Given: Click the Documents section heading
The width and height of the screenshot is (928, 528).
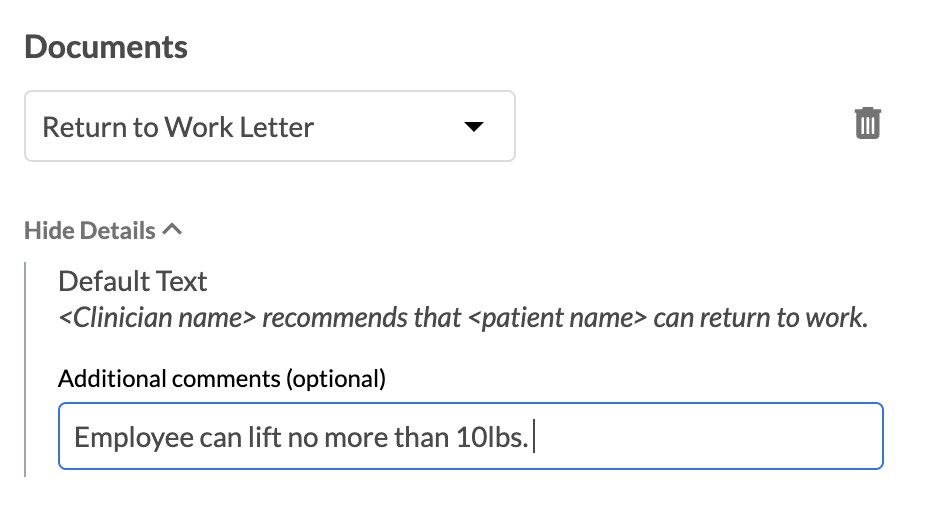Looking at the screenshot, I should coord(106,47).
